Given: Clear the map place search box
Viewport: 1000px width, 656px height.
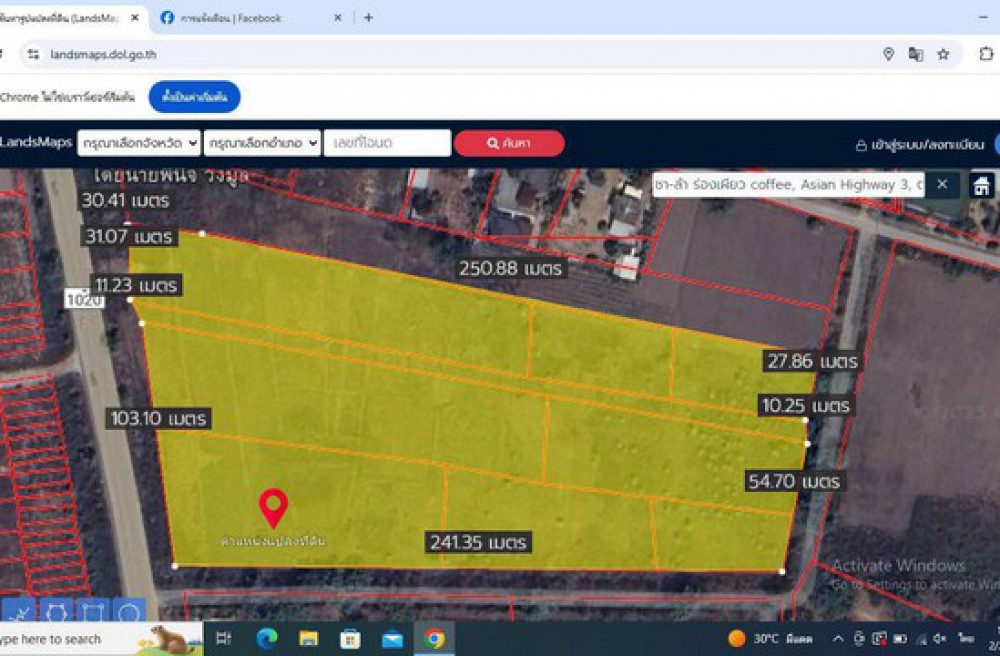Looking at the screenshot, I should (942, 185).
